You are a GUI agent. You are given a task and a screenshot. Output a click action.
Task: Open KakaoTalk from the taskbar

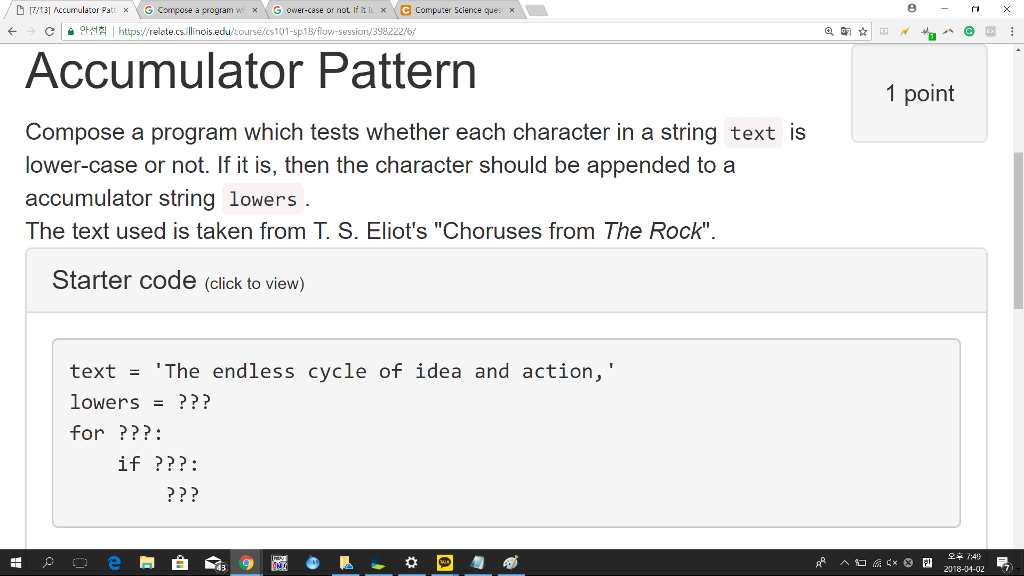coord(445,563)
